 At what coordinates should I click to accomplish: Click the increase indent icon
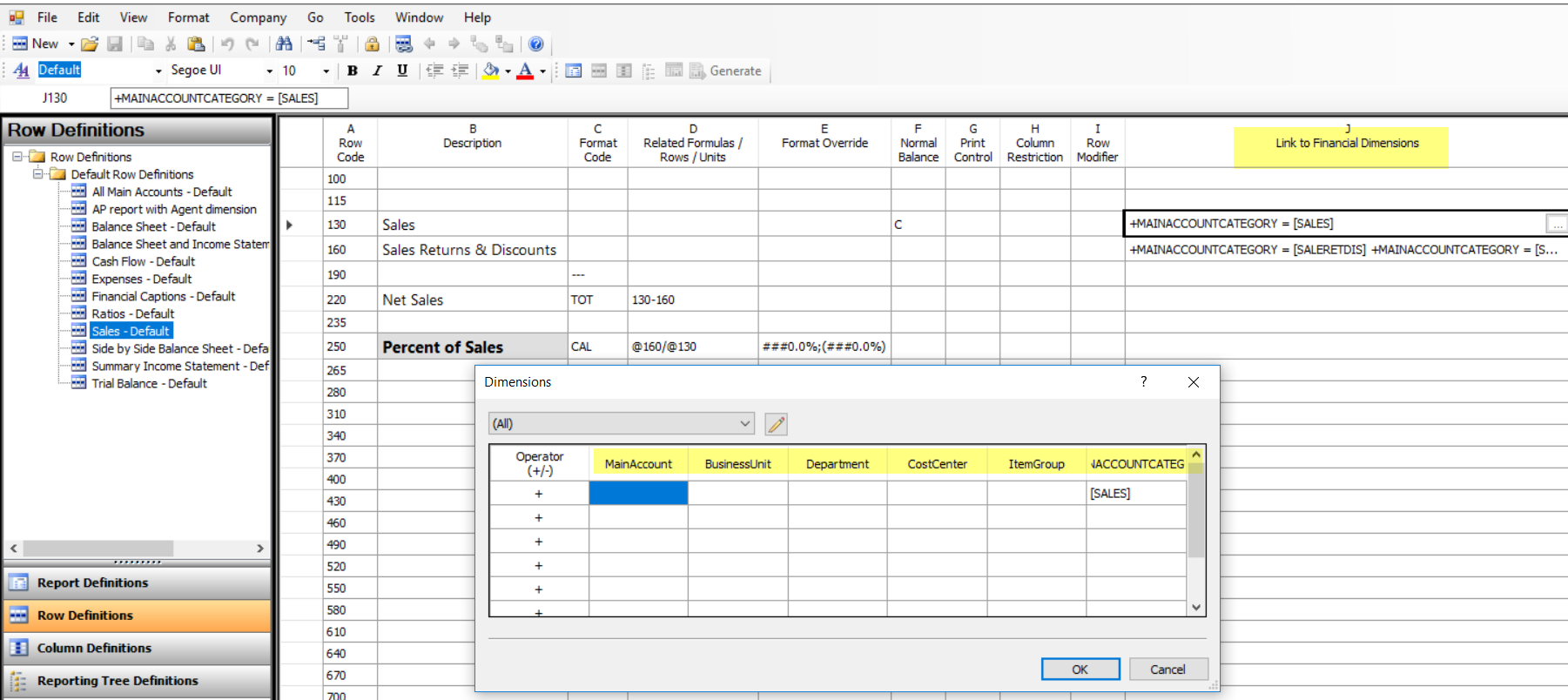tap(460, 71)
